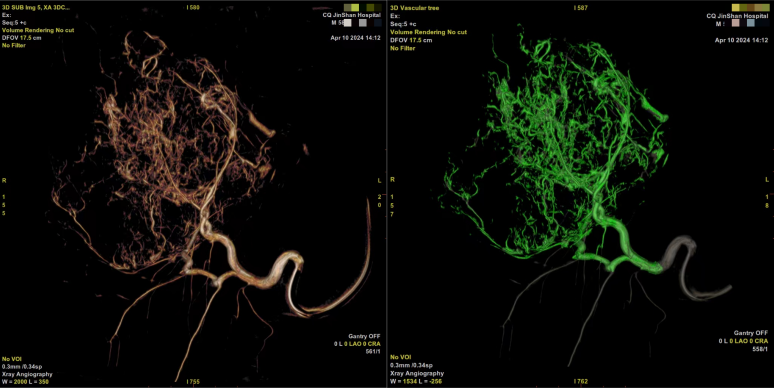Image resolution: width=774 pixels, height=389 pixels.
Task: Click "Volume Rendering No cut" in left viewport
Action: [38, 30]
